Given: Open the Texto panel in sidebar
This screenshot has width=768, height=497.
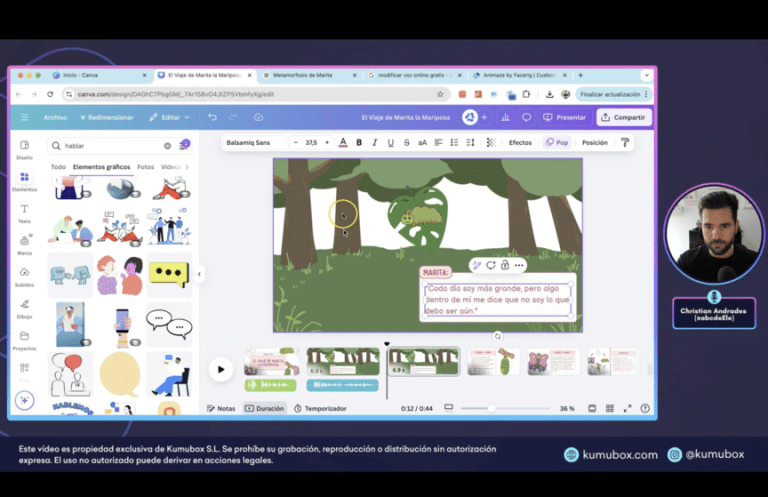Looking at the screenshot, I should [24, 212].
